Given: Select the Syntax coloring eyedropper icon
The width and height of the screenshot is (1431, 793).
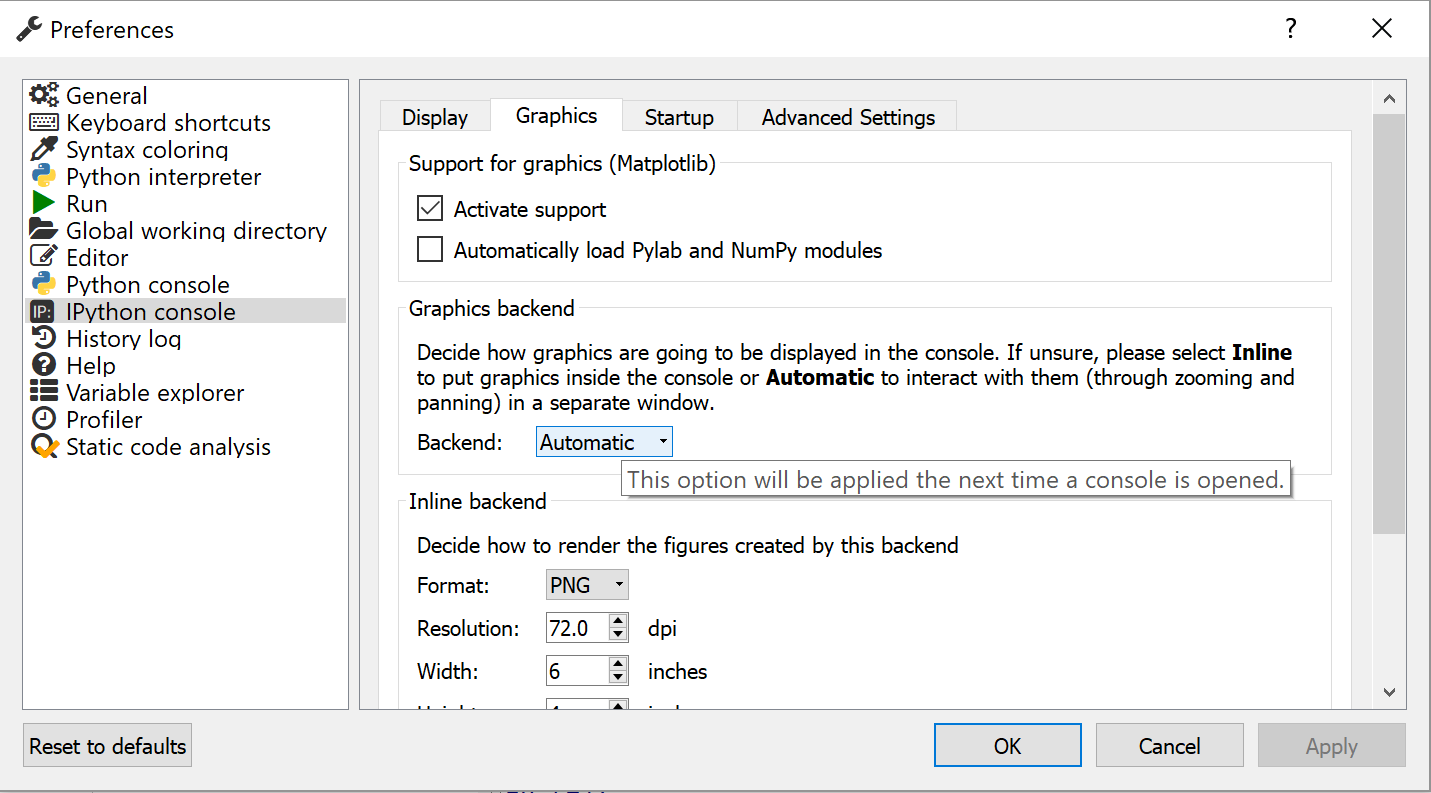Looking at the screenshot, I should tap(44, 150).
